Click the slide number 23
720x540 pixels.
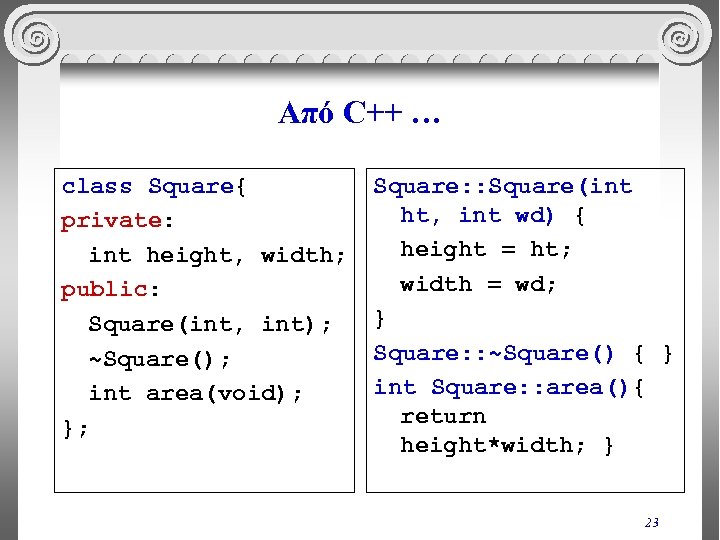(652, 522)
